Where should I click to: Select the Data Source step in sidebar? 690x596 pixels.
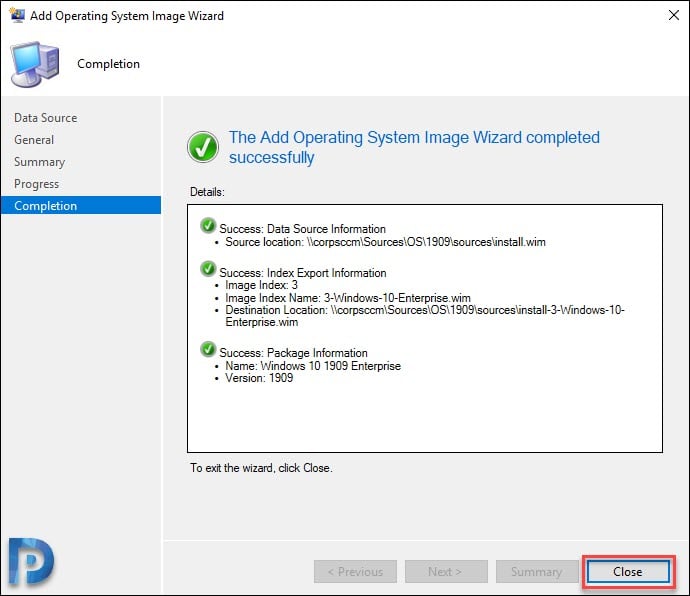pyautogui.click(x=46, y=118)
